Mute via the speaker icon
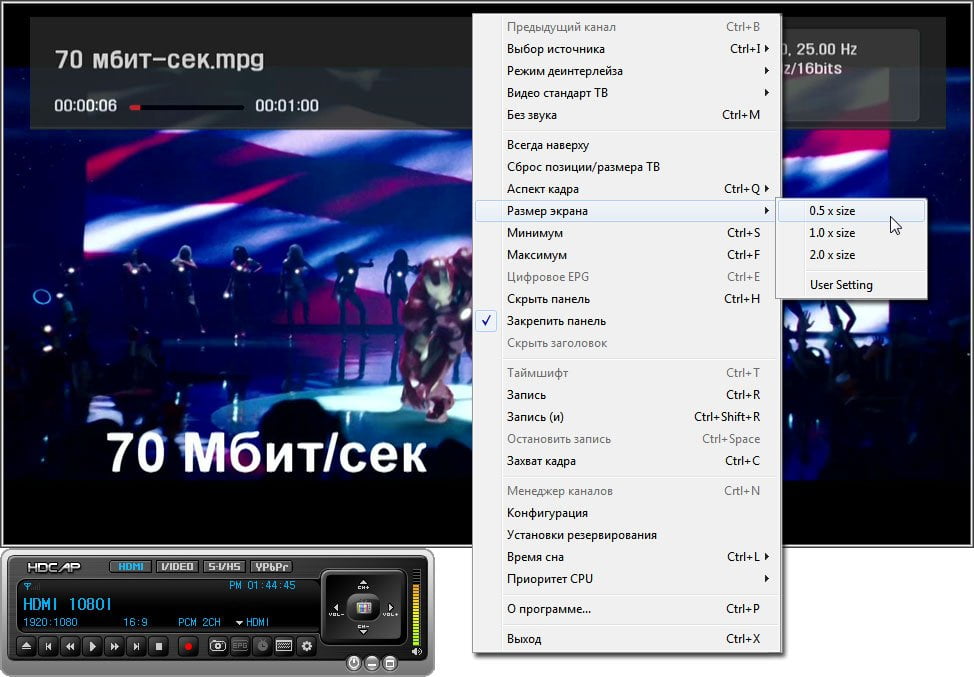The image size is (974, 677). pyautogui.click(x=416, y=651)
